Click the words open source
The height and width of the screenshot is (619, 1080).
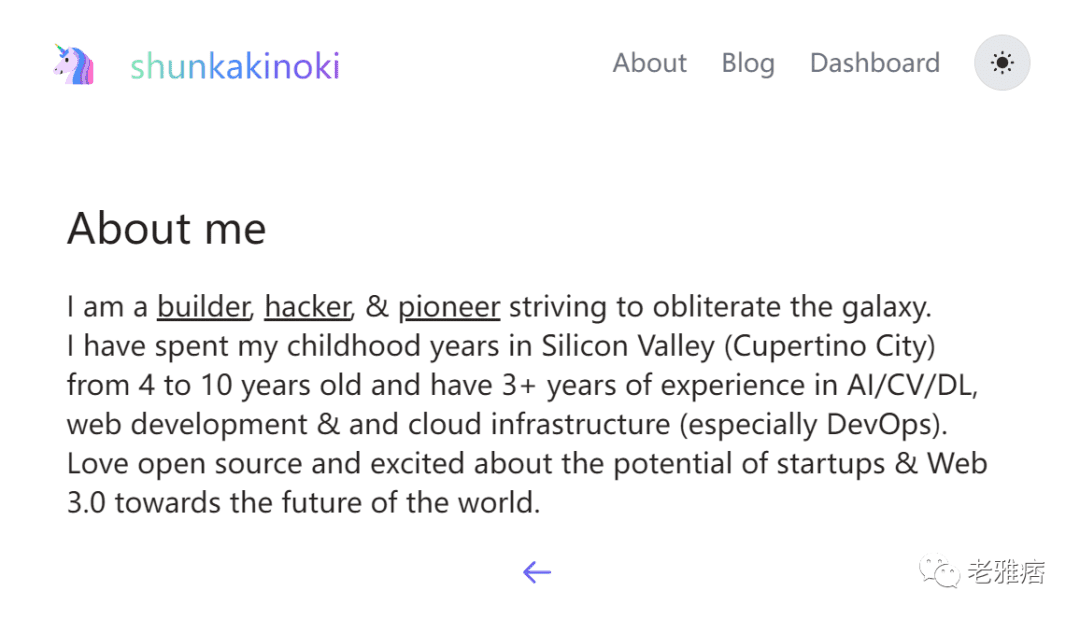pos(220,464)
